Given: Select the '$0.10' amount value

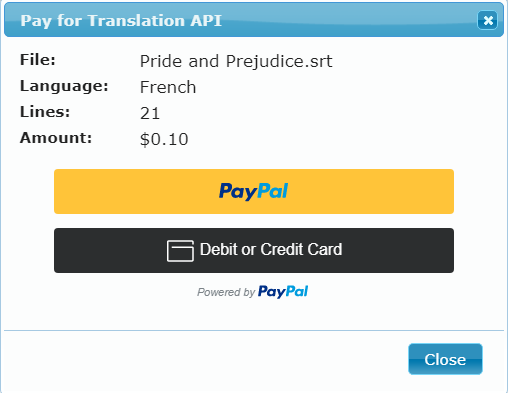Looking at the screenshot, I should (164, 139).
